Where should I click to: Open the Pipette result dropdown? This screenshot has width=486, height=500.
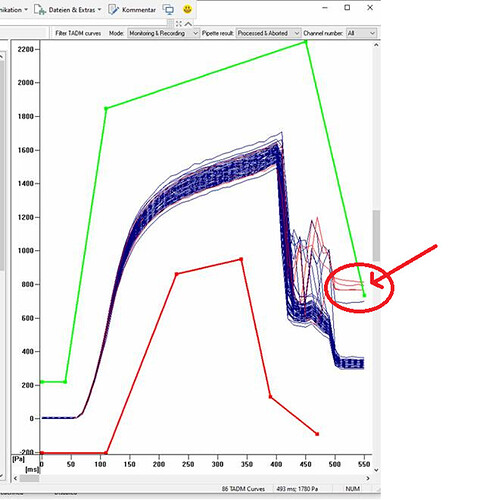268,33
